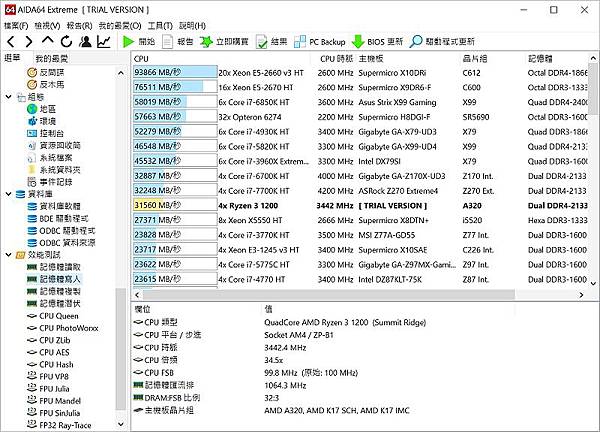Select the 系統資料夾 tree item
Viewport: 600px width, 432px height.
(54, 170)
